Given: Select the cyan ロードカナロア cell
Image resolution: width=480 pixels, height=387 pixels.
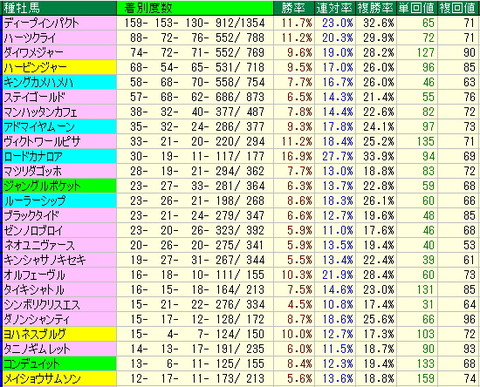Looking at the screenshot, I should point(60,156).
